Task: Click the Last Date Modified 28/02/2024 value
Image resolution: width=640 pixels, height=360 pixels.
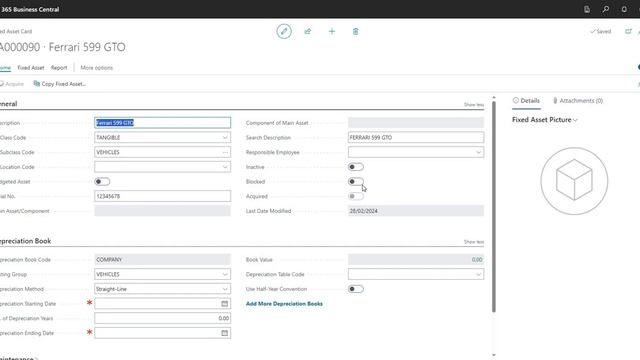Action: pos(416,211)
